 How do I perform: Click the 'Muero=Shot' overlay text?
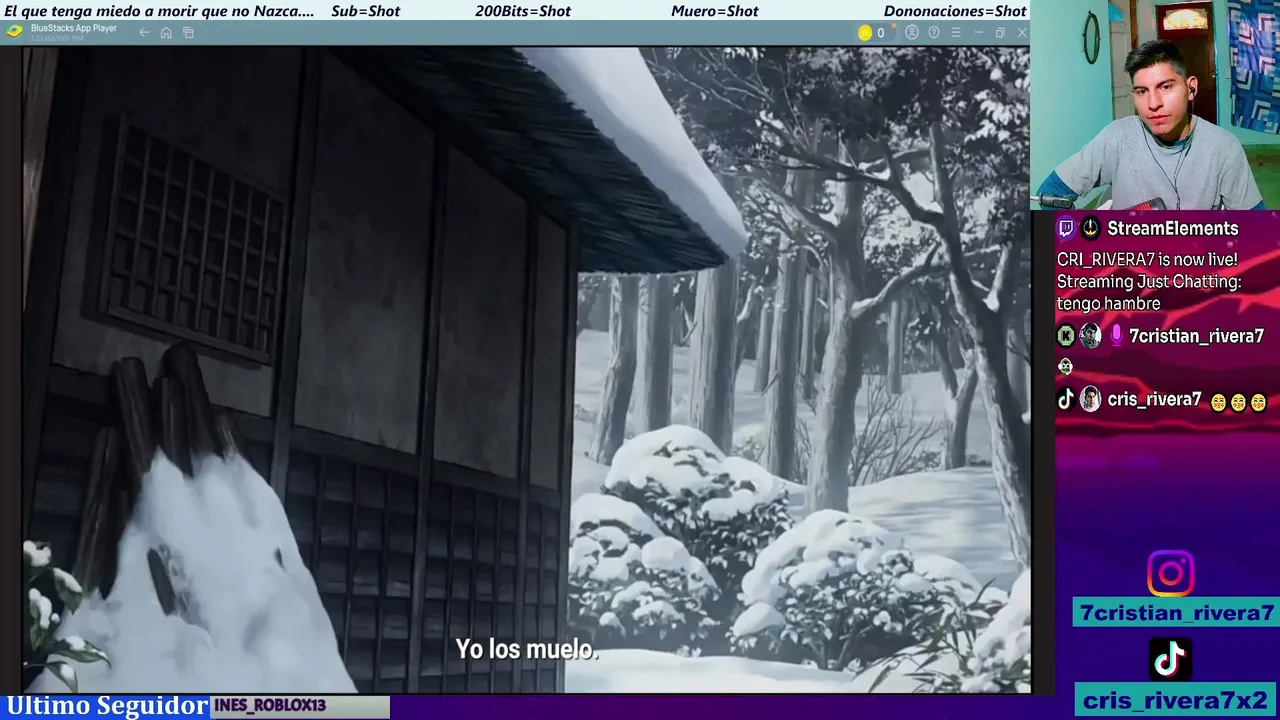(715, 11)
